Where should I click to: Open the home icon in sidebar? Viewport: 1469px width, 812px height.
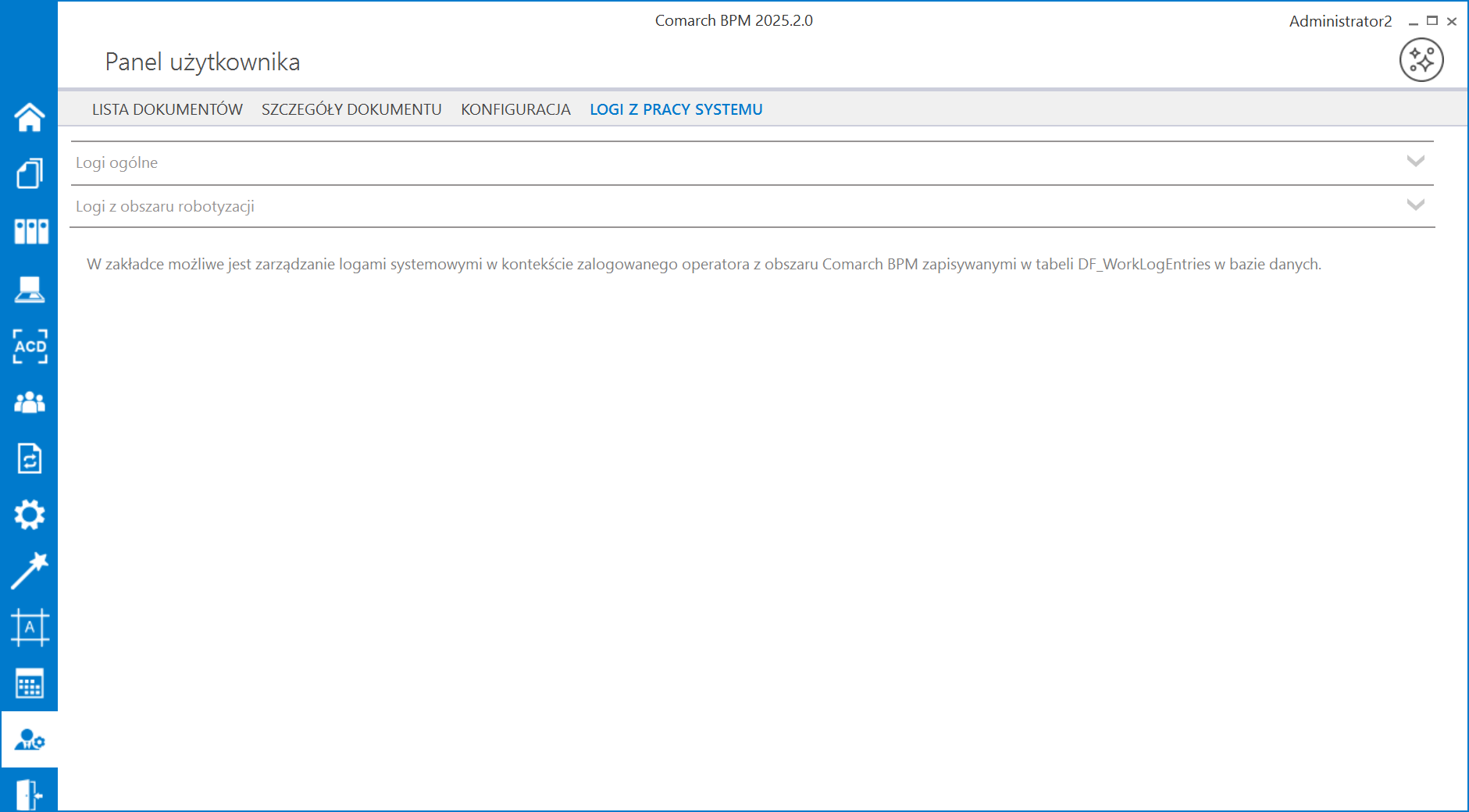[30, 117]
